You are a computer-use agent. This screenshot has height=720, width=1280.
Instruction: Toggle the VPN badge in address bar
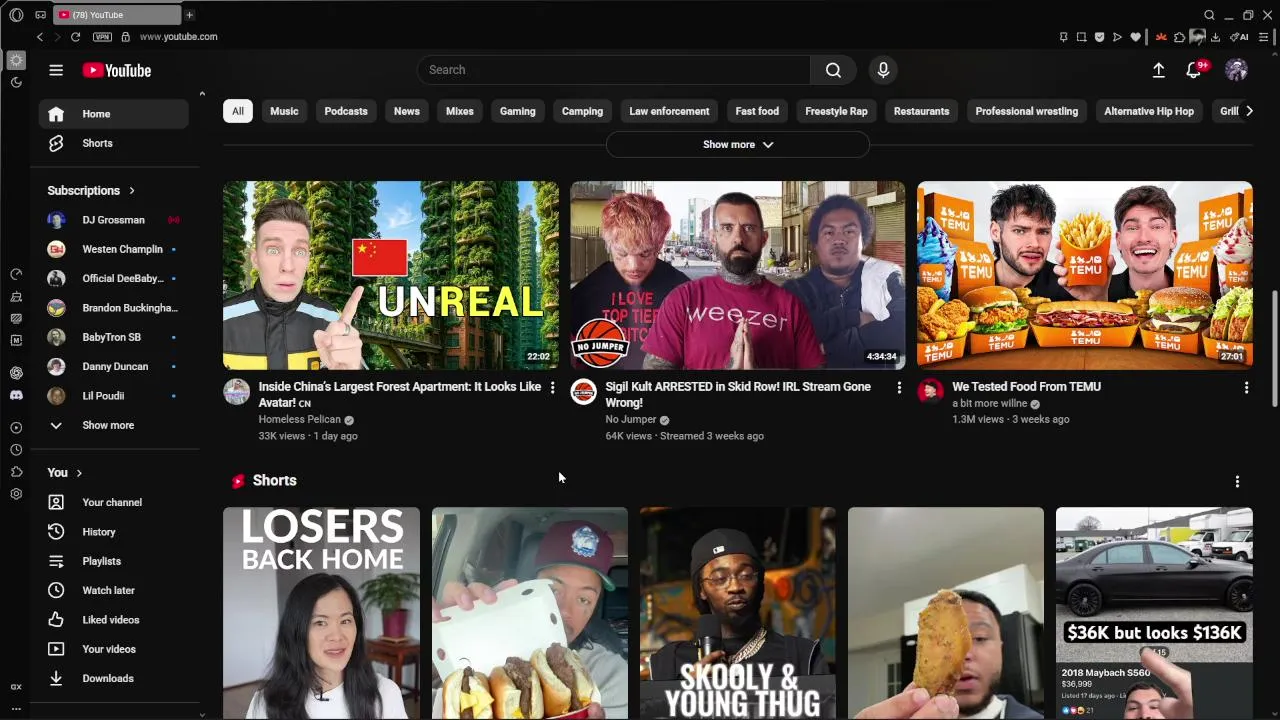(x=102, y=37)
